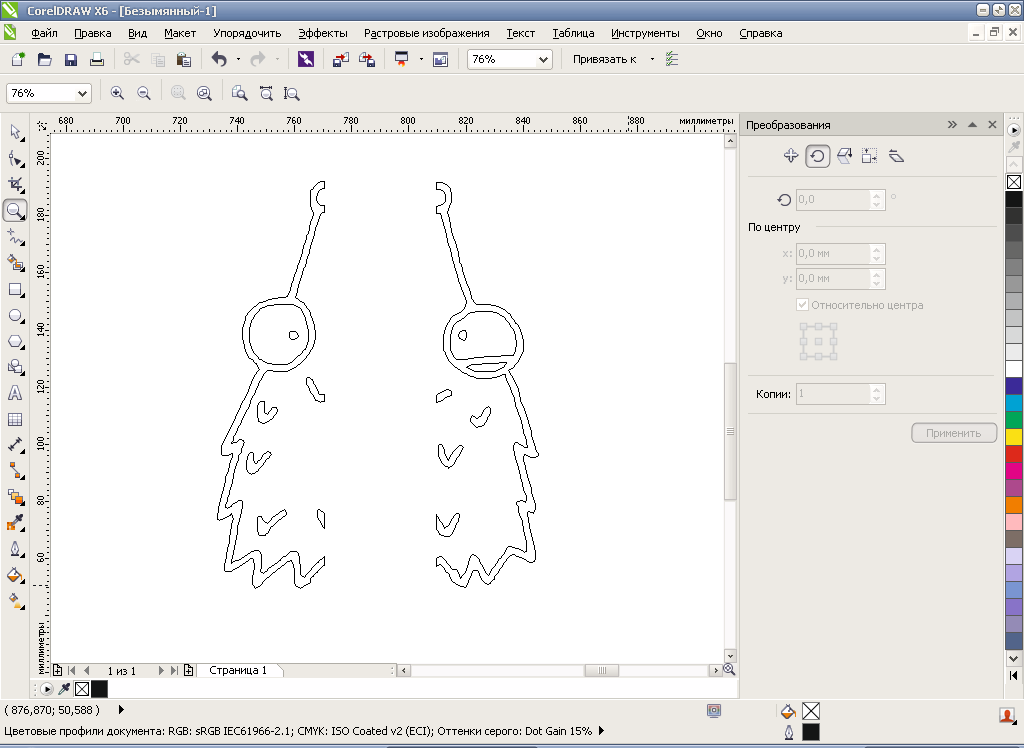The width and height of the screenshot is (1024, 748).
Task: Expand color profile status bar arrow
Action: click(x=601, y=731)
